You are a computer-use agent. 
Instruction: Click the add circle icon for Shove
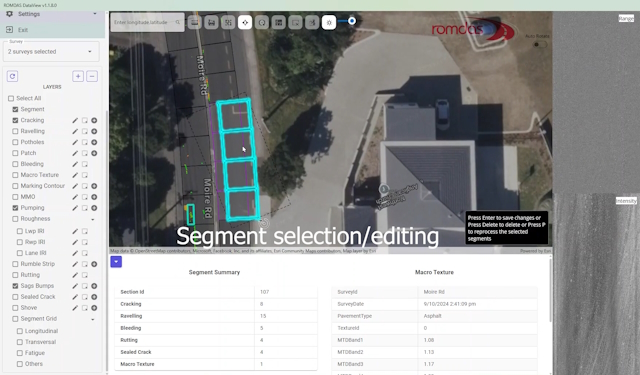coord(94,308)
